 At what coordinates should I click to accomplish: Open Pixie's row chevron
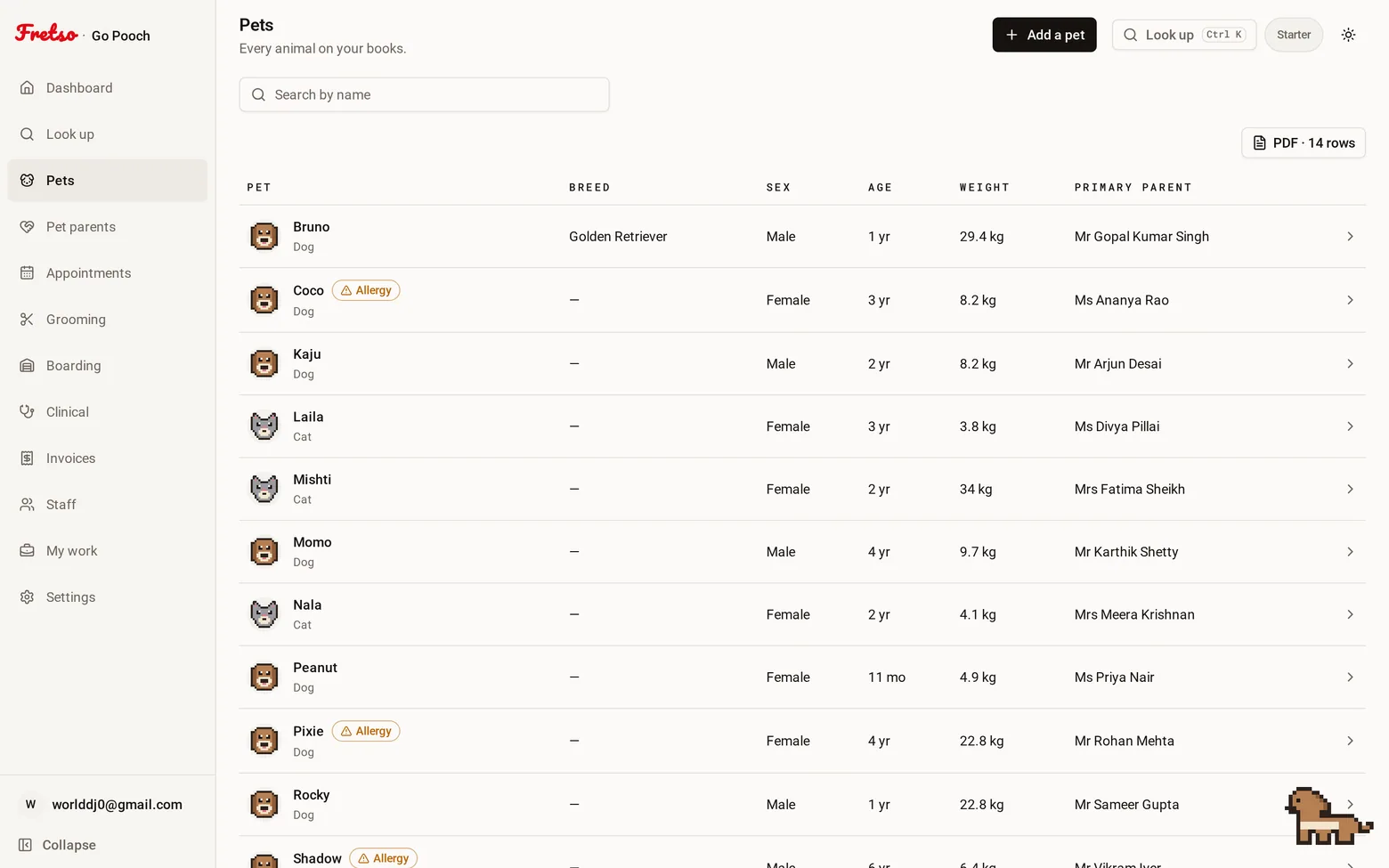click(x=1350, y=741)
